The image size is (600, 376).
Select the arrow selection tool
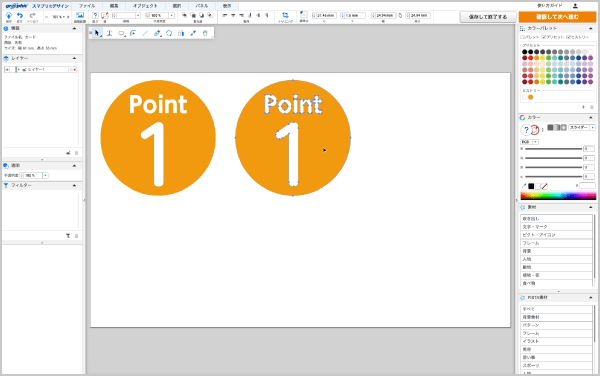[97, 33]
